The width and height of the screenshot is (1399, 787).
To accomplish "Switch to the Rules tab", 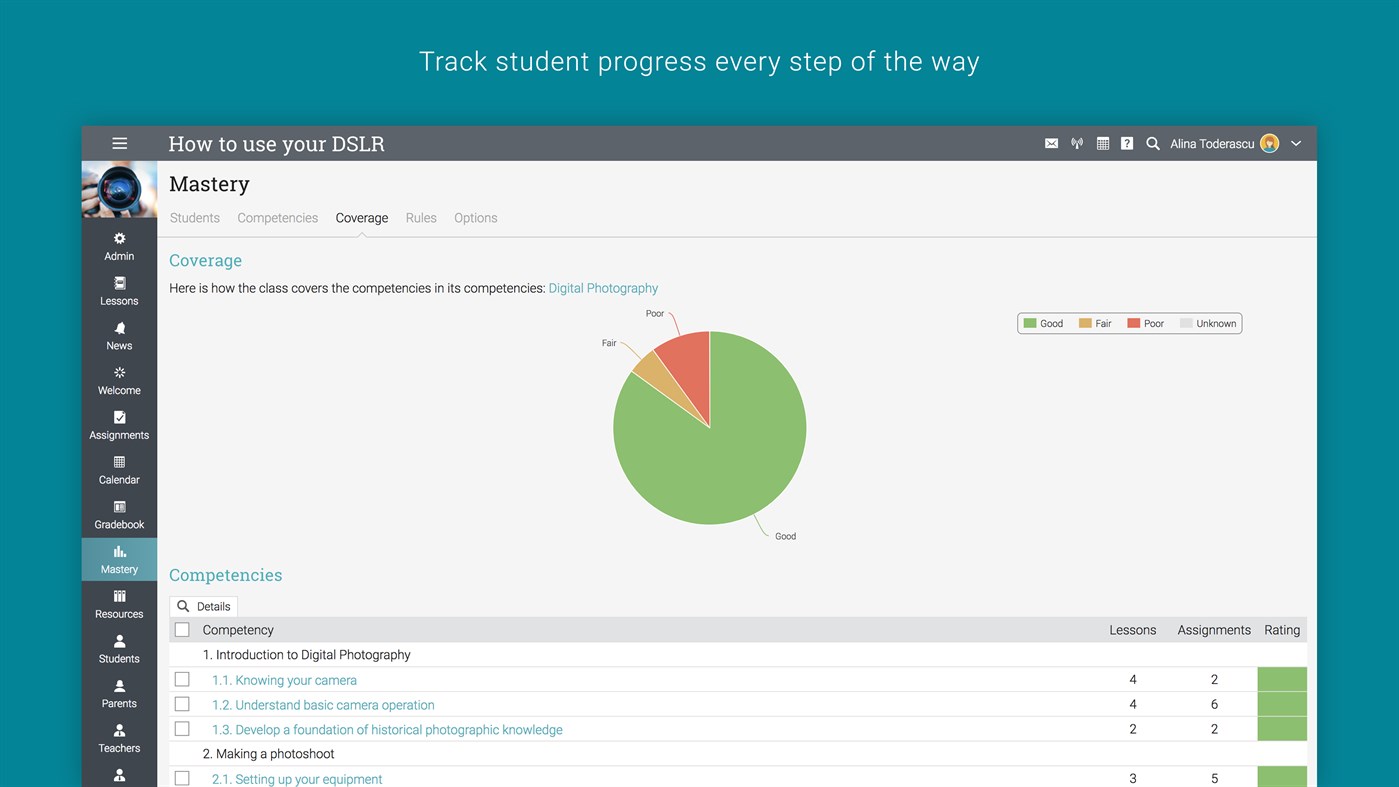I will click(x=421, y=218).
